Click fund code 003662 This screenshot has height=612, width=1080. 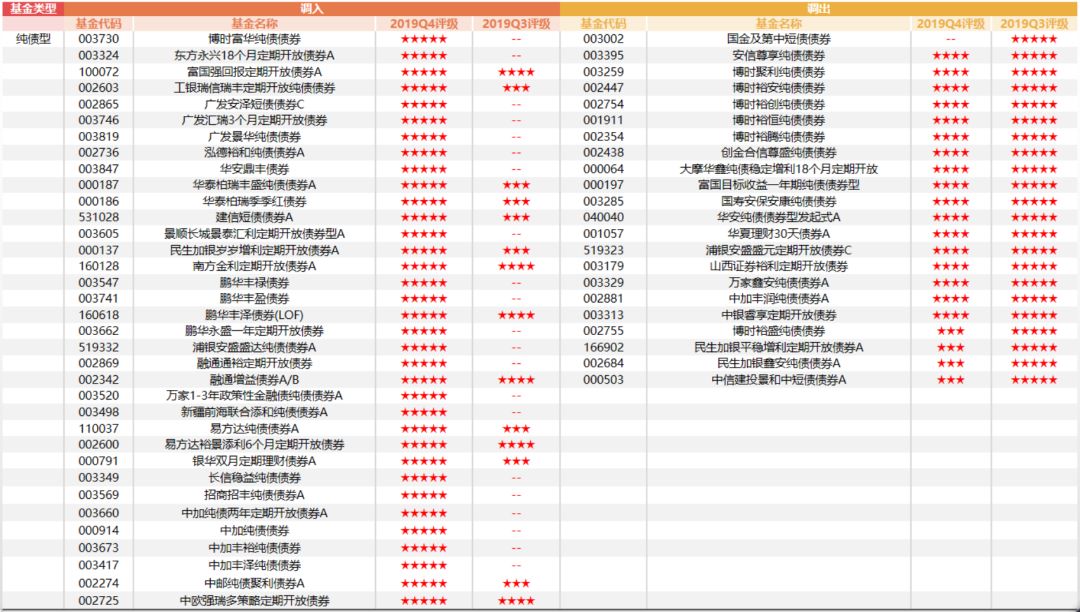pyautogui.click(x=98, y=331)
